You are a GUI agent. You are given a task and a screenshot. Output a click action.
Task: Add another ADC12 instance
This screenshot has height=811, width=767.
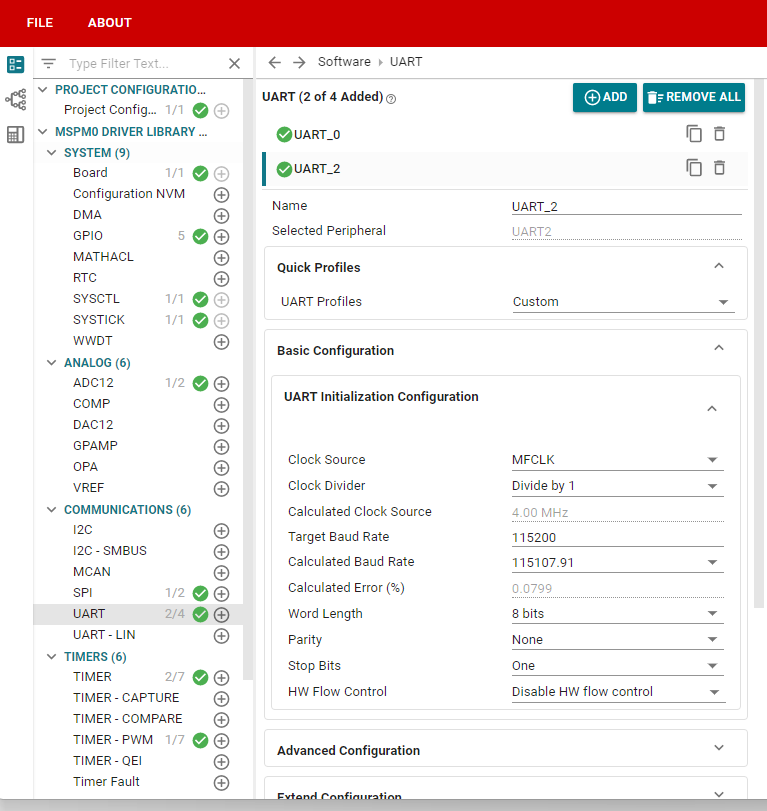tap(221, 384)
